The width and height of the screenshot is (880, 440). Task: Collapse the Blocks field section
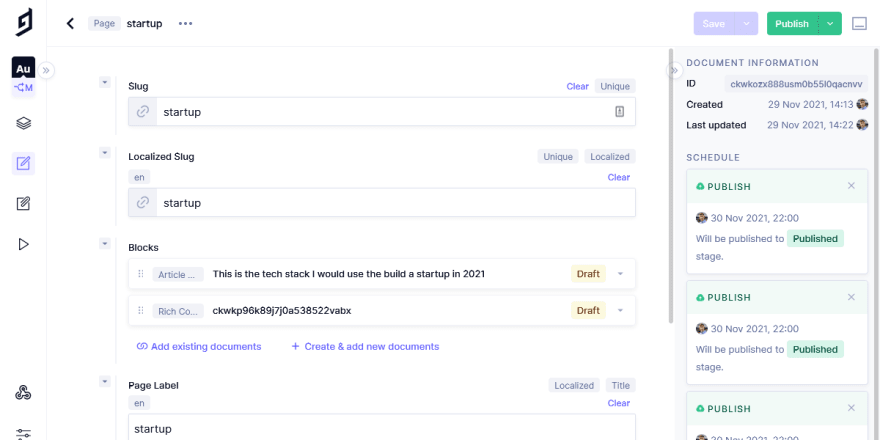pyautogui.click(x=104, y=244)
